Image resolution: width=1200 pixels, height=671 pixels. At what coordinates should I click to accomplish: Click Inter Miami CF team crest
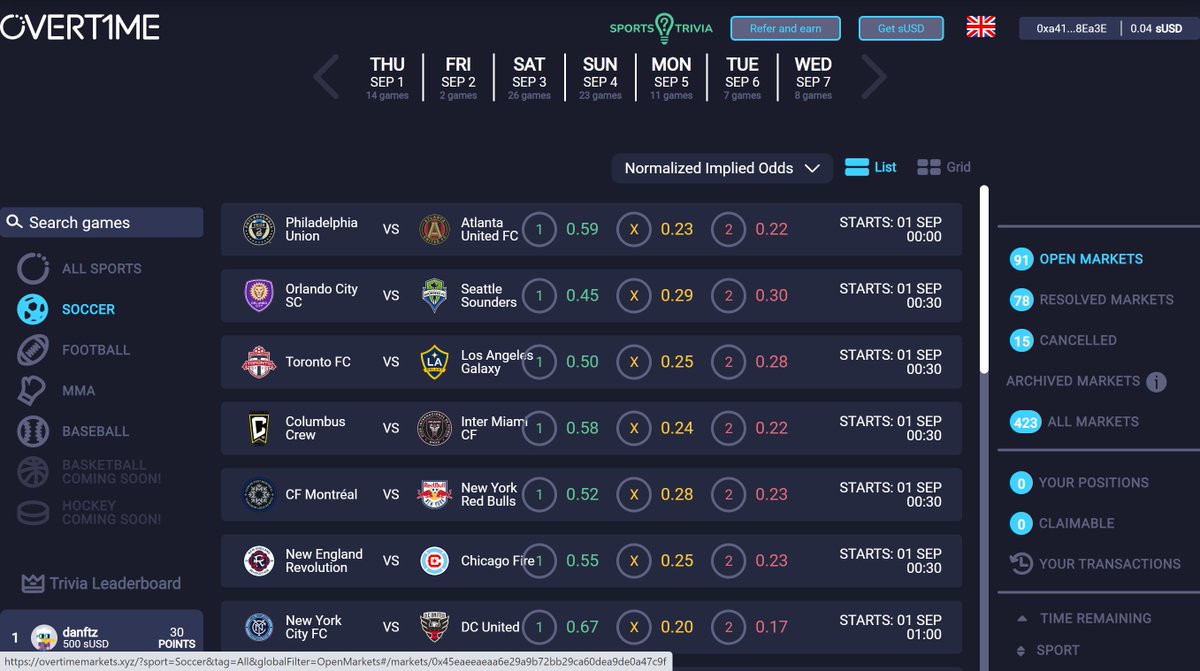[x=435, y=428]
